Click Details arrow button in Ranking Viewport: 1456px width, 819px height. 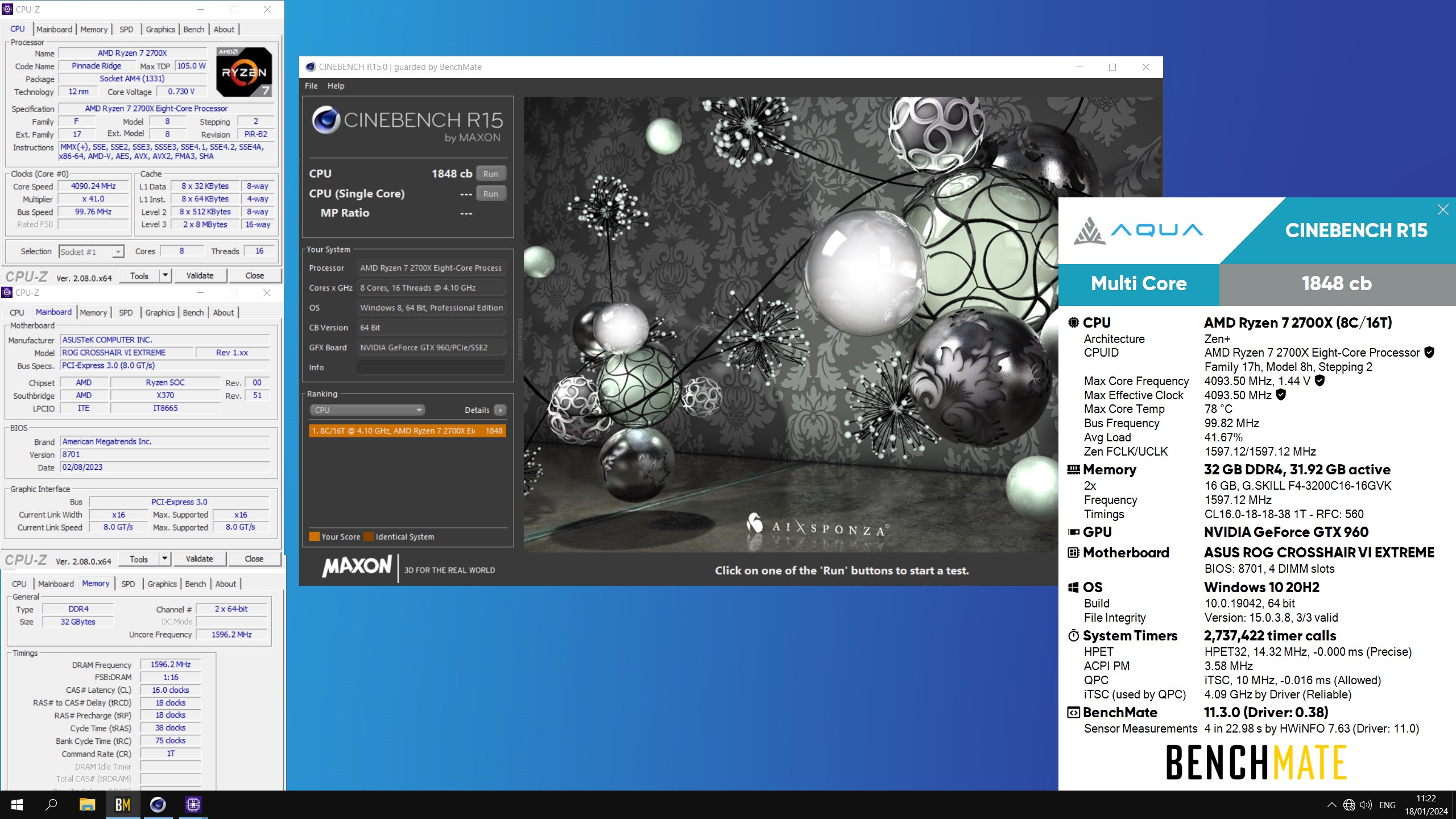point(500,410)
